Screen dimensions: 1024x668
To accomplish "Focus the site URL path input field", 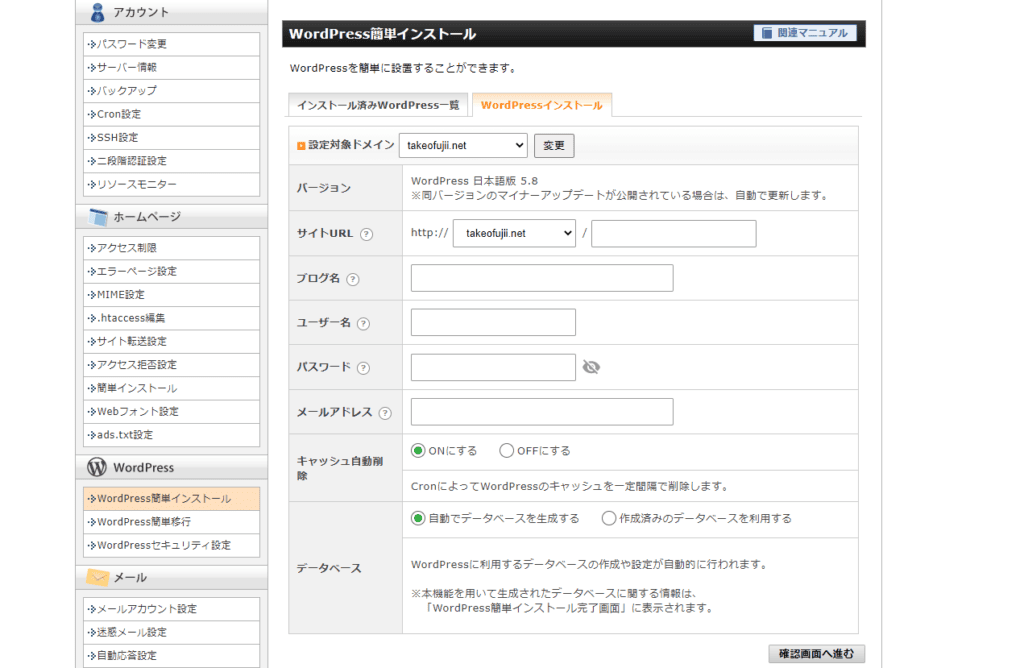I will coord(673,233).
